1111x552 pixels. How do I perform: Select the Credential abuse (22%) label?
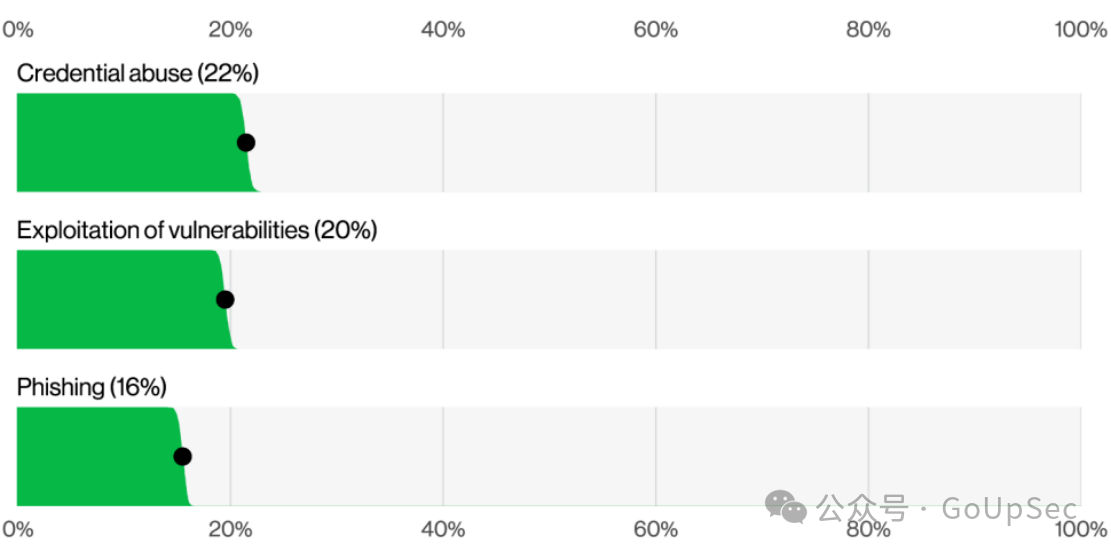137,74
